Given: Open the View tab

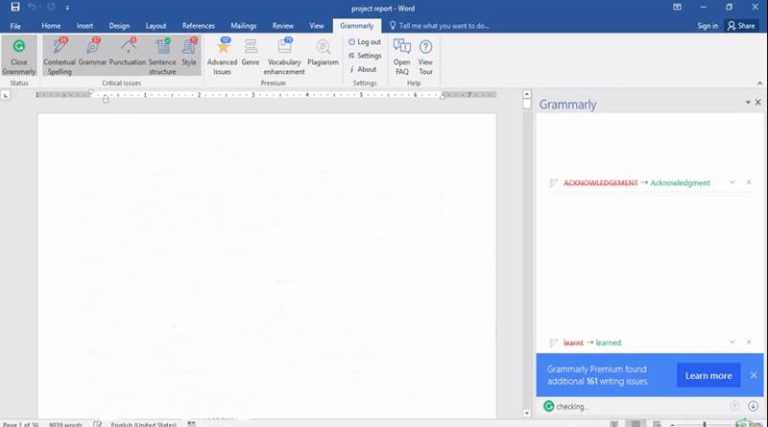Looking at the screenshot, I should 316,26.
